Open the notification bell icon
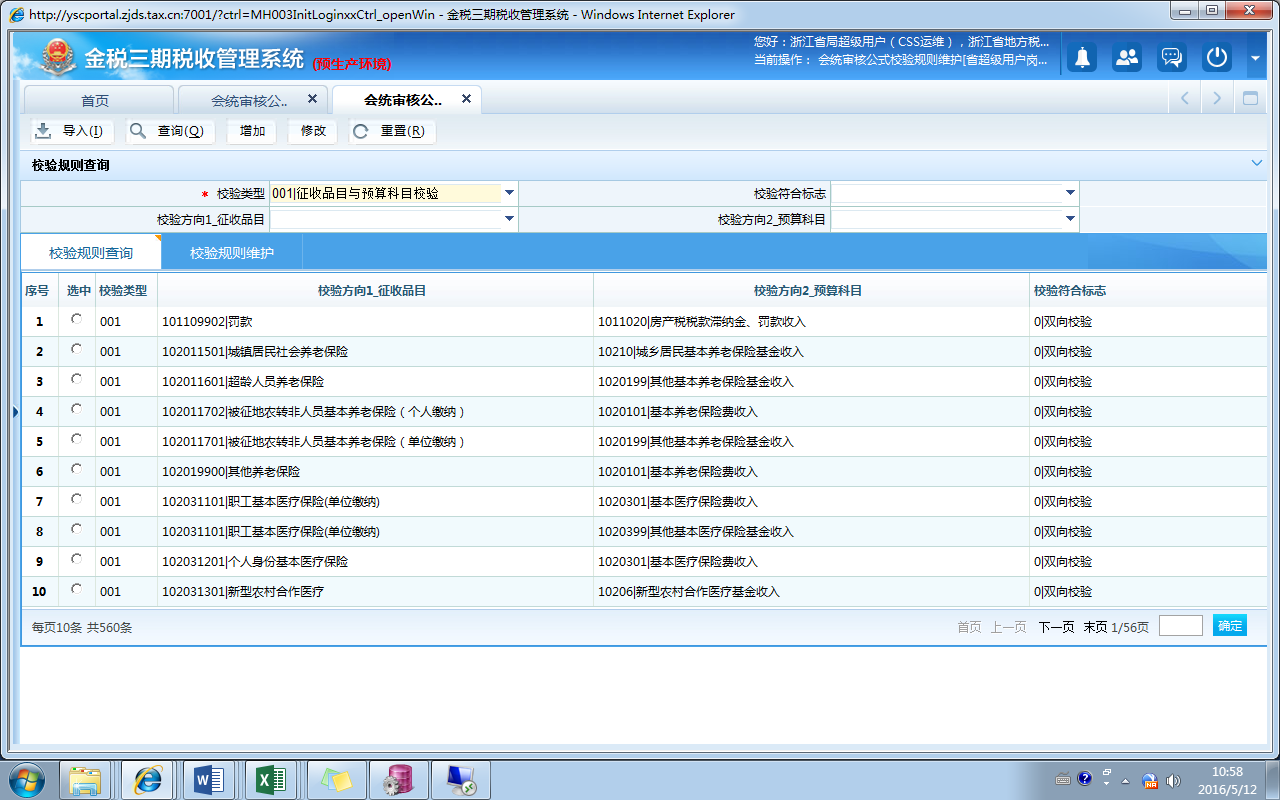 tap(1082, 57)
